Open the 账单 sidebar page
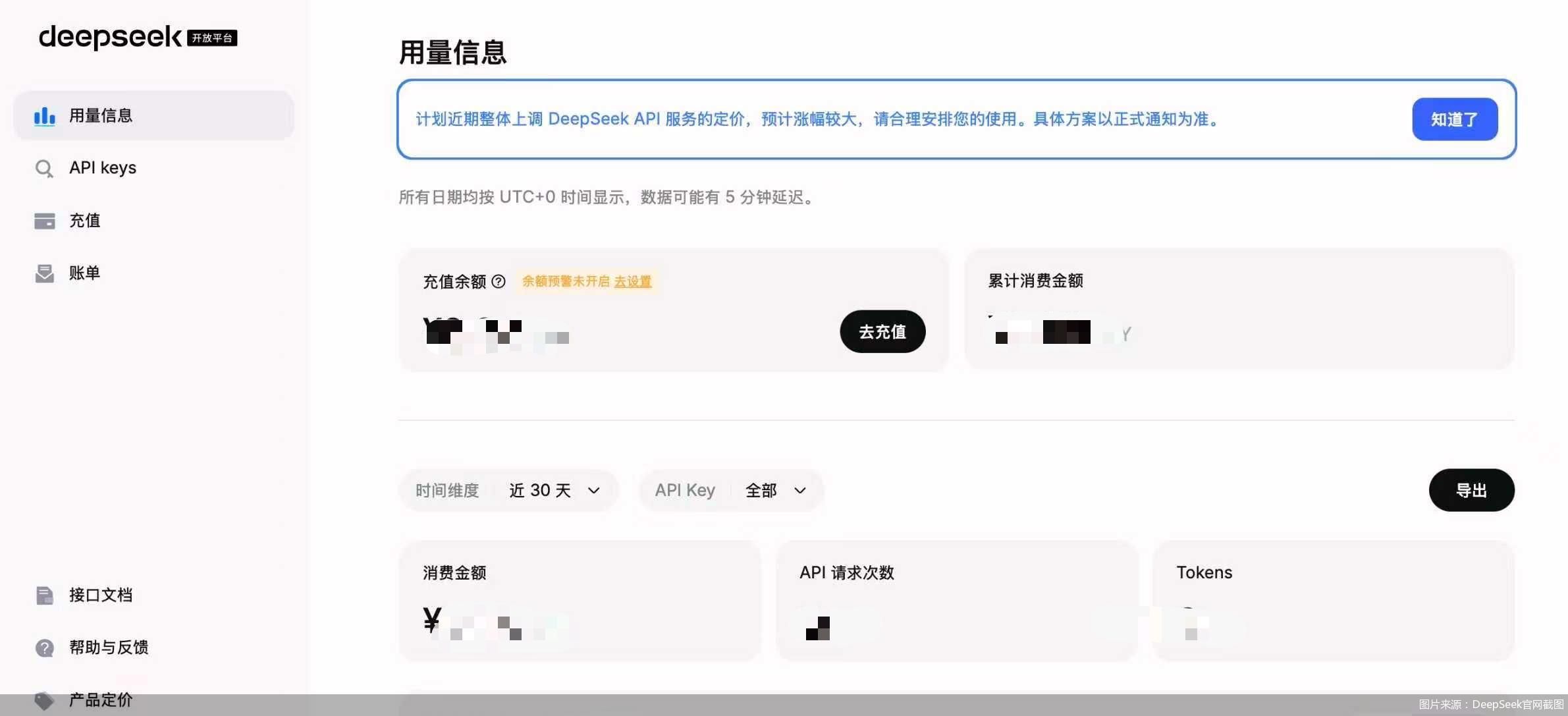The height and width of the screenshot is (716, 1568). coord(153,273)
